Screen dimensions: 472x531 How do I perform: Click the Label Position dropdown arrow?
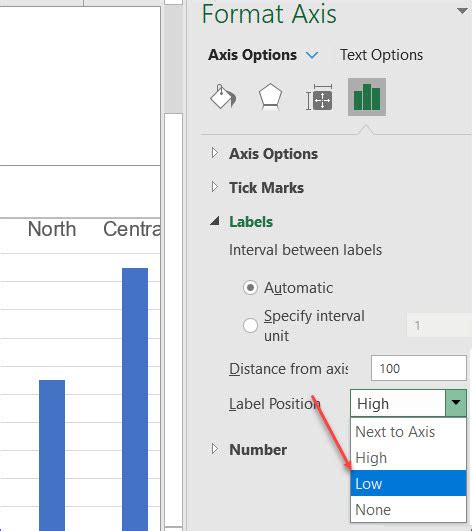(x=456, y=403)
